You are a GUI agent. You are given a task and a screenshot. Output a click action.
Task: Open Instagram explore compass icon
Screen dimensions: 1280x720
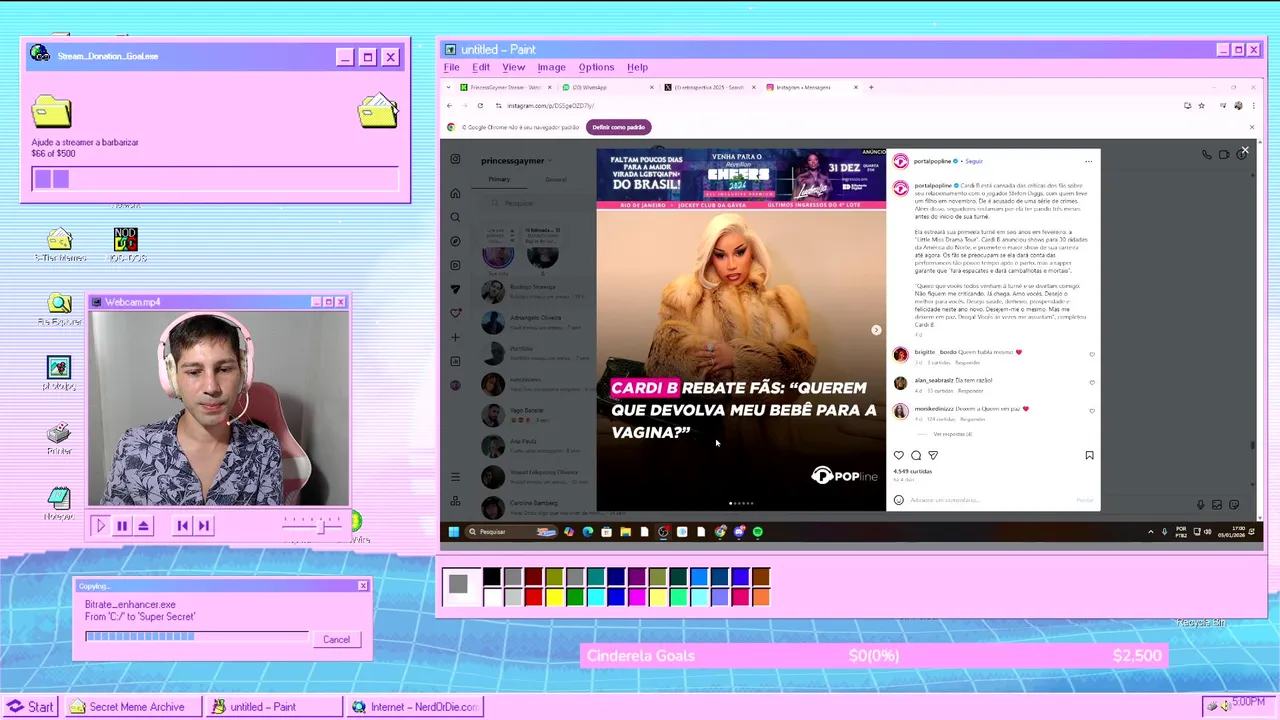point(455,241)
